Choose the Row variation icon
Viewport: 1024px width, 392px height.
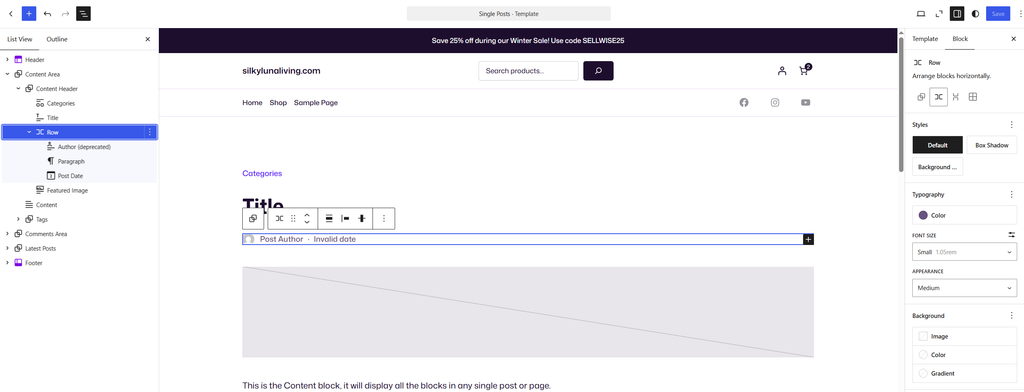pyautogui.click(x=938, y=97)
